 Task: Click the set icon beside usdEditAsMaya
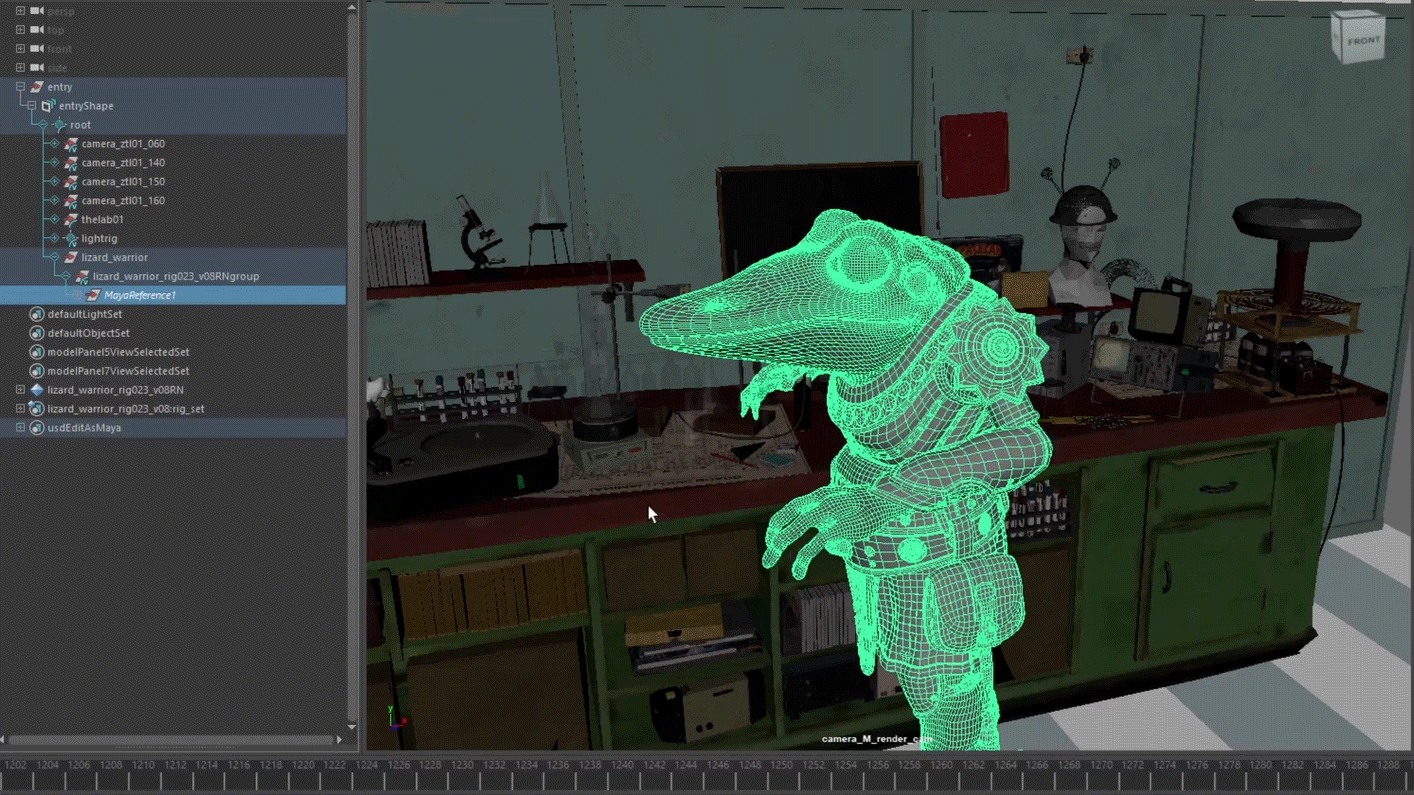pyautogui.click(x=36, y=427)
